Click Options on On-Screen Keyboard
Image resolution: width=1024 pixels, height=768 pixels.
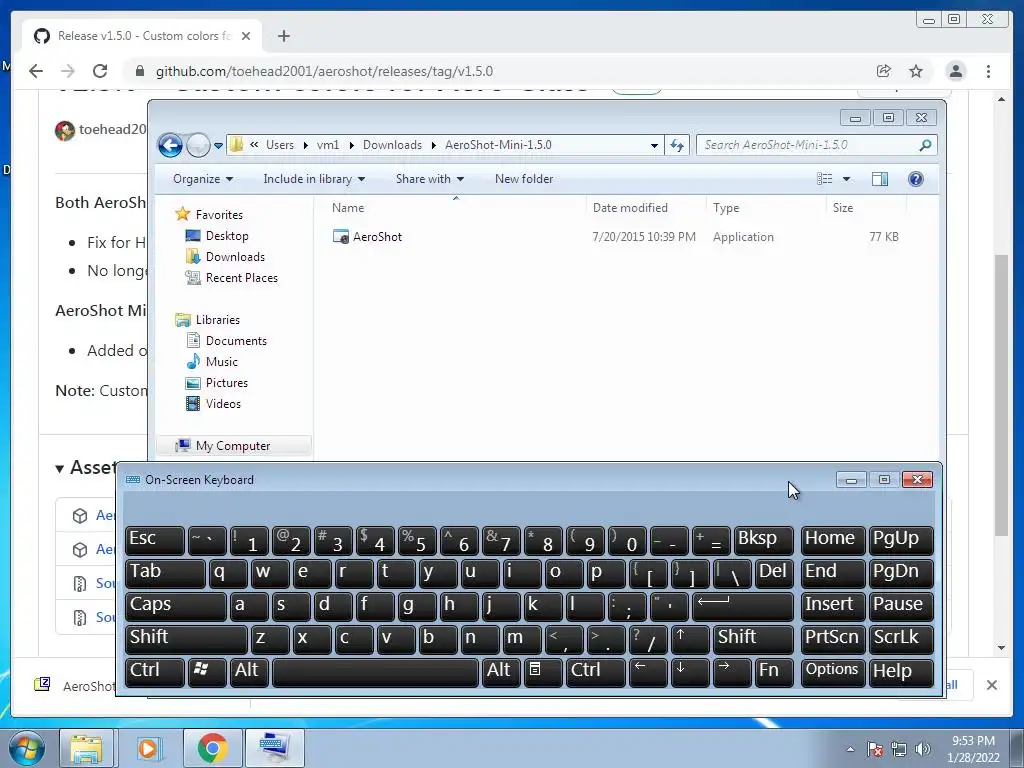[x=832, y=672]
